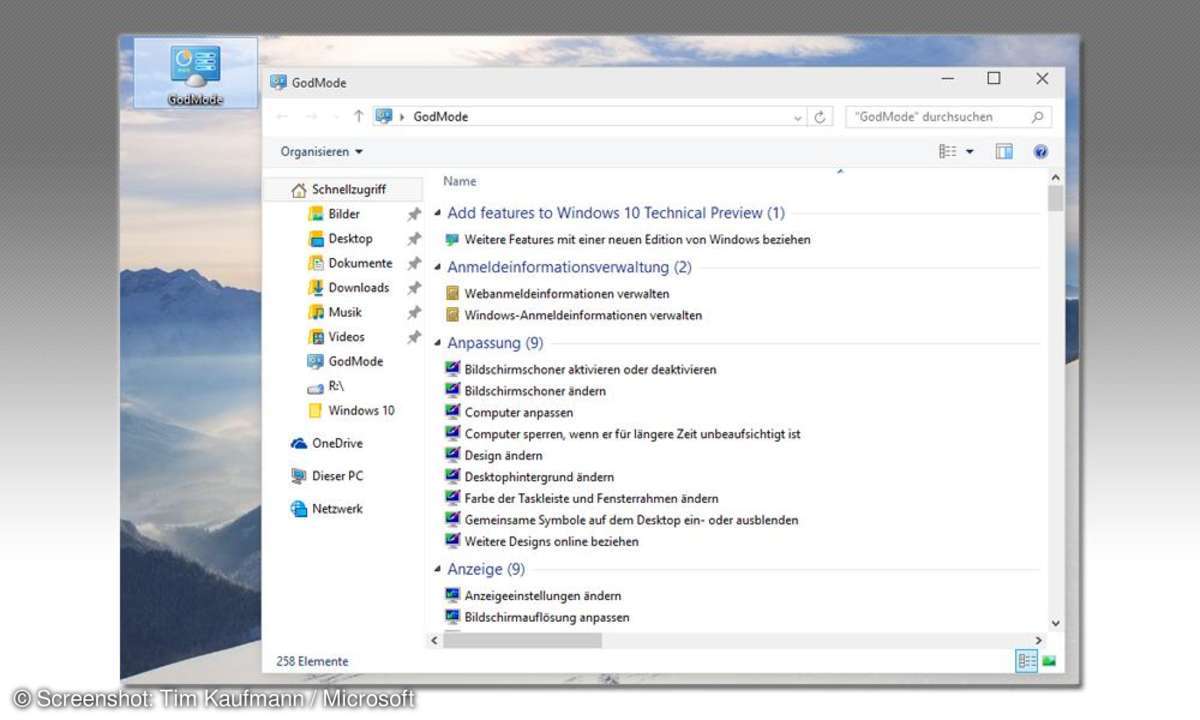Click GodMode in the address bar
1200x720 pixels.
pos(440,117)
